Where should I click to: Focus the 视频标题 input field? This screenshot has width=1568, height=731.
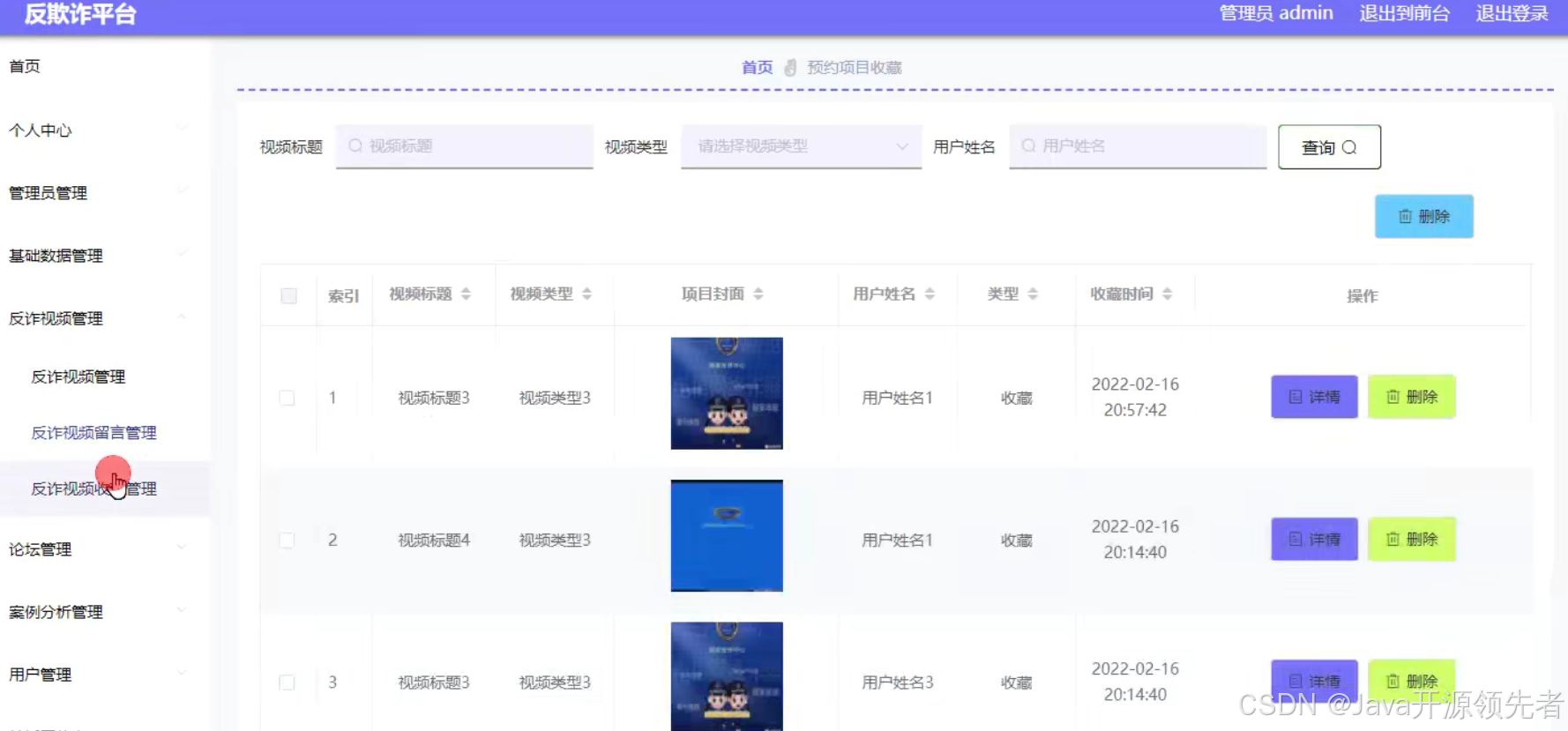465,146
